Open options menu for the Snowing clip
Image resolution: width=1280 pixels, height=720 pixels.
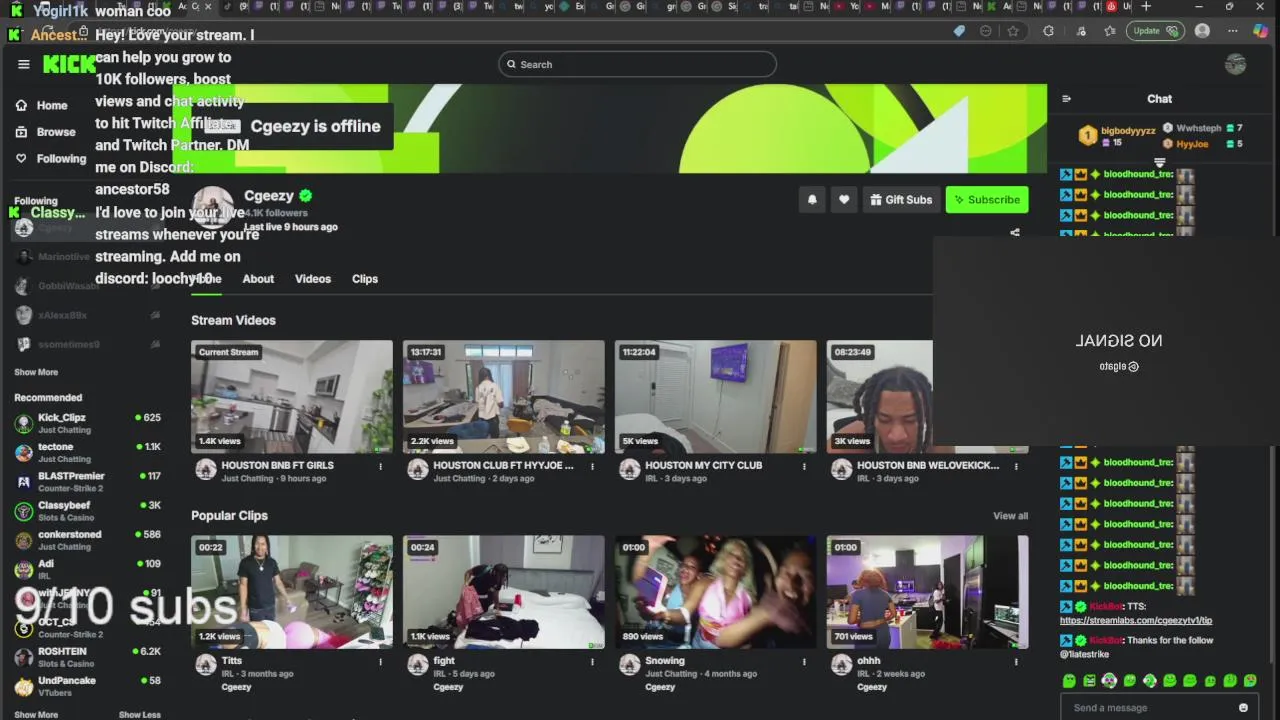pos(804,661)
